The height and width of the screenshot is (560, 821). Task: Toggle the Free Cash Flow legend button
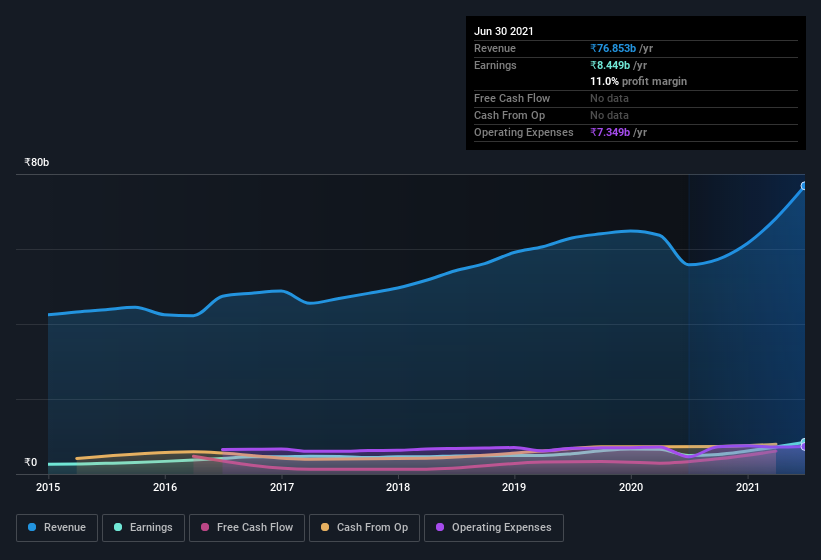point(247,528)
